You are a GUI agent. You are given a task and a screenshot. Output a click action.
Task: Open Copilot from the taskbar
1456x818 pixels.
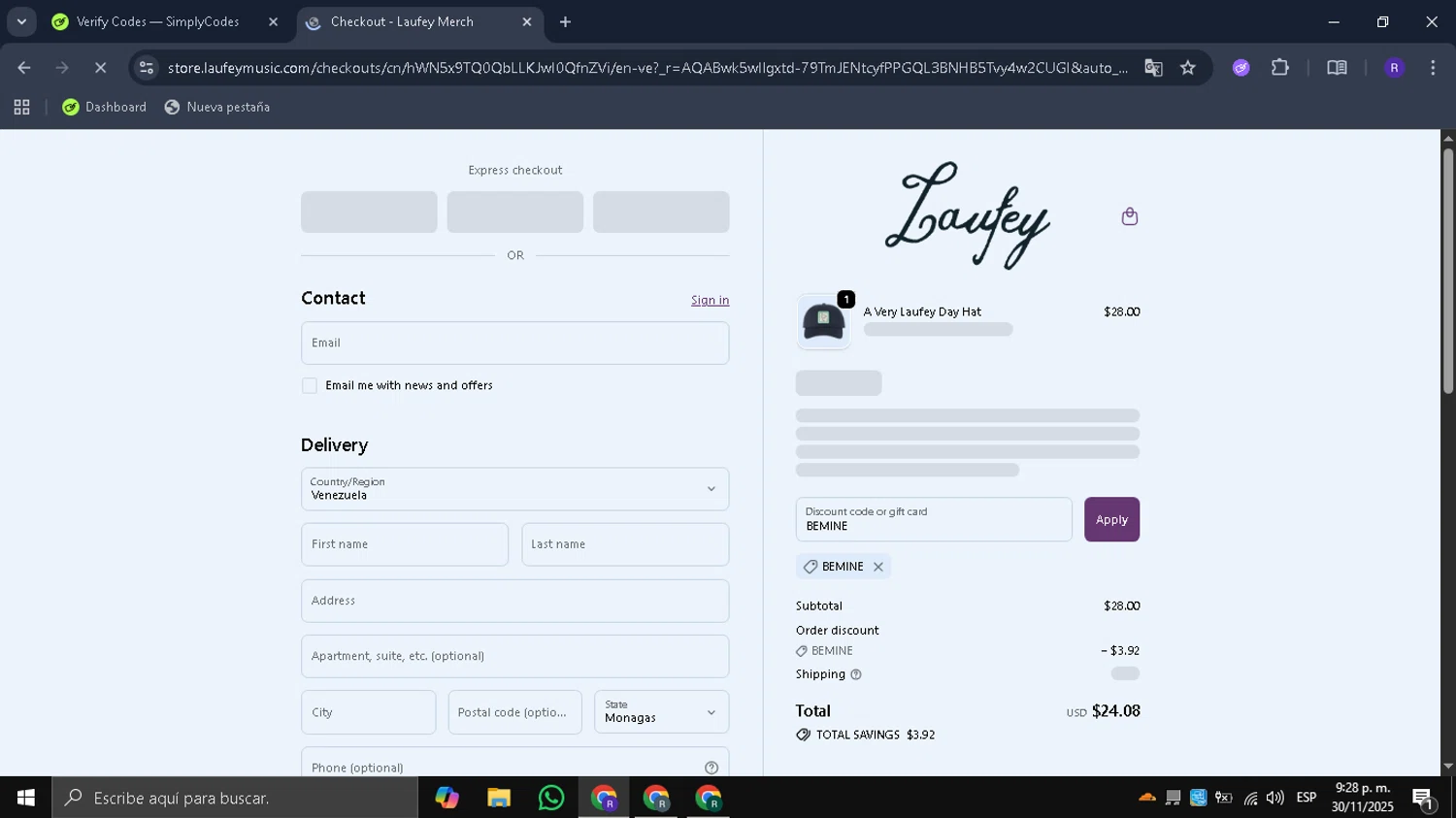tap(447, 798)
